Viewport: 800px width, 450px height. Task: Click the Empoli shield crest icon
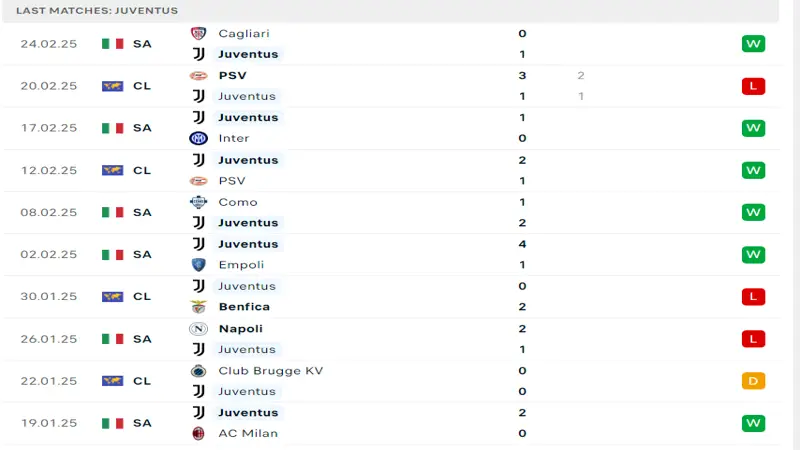click(x=198, y=265)
